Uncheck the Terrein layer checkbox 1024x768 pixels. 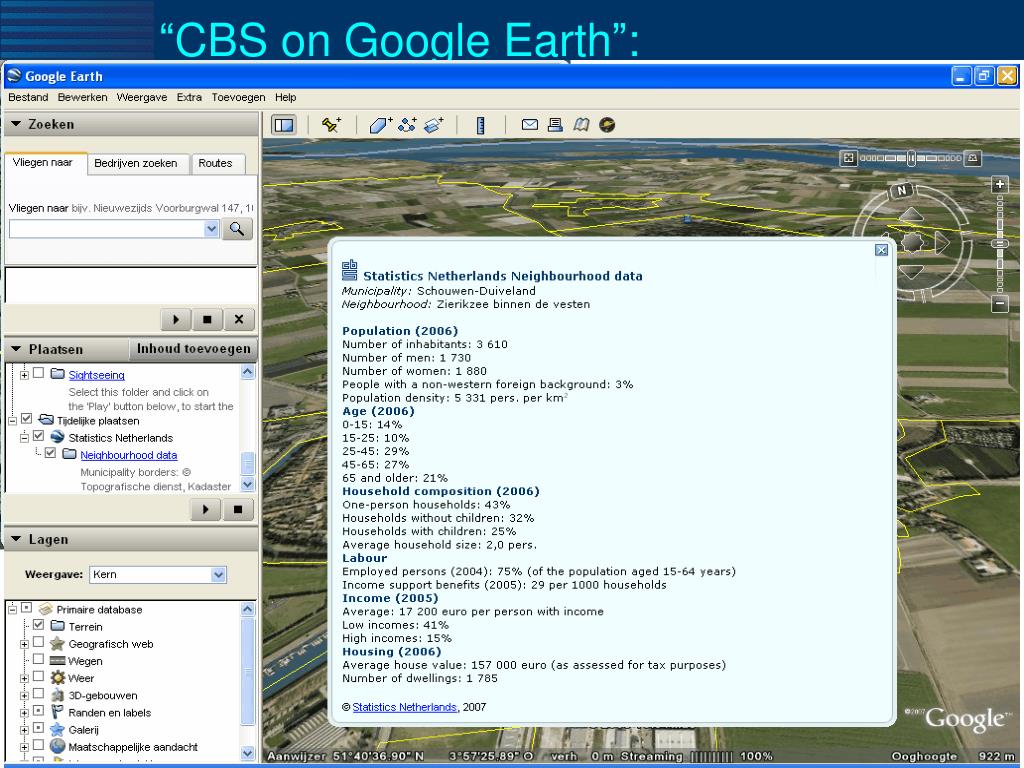tap(39, 625)
